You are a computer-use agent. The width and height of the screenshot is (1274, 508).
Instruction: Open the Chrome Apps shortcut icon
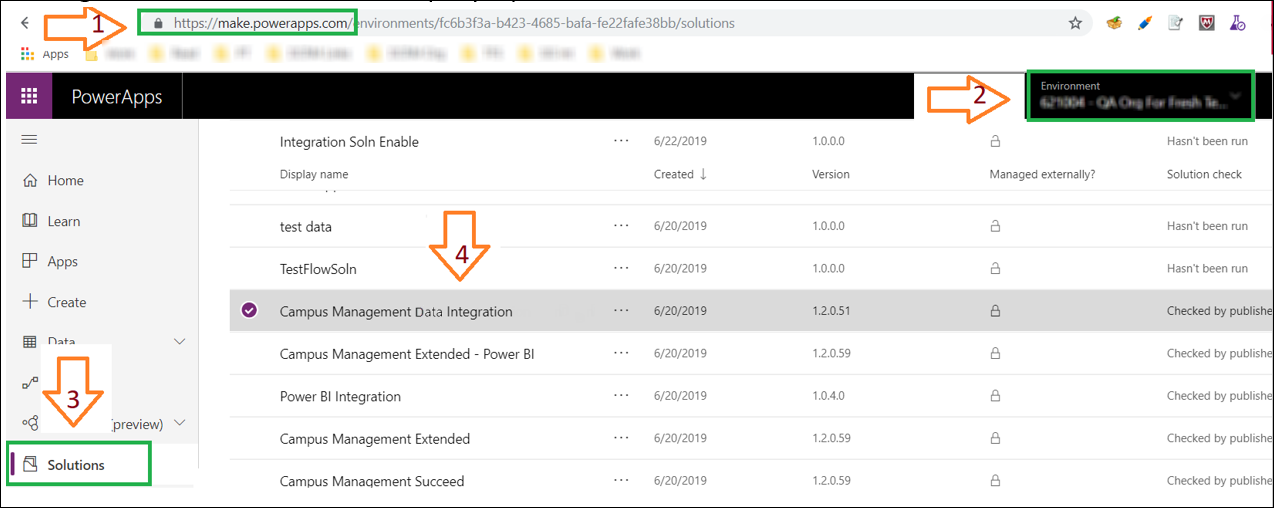(x=28, y=54)
